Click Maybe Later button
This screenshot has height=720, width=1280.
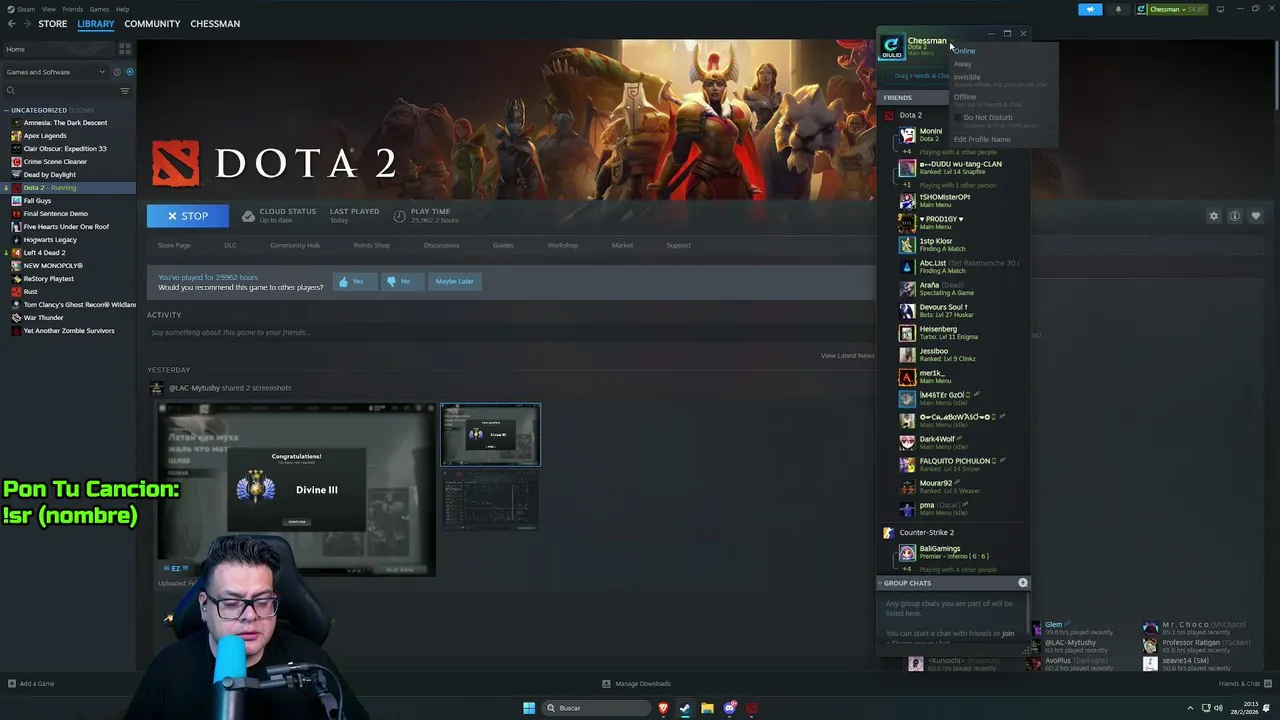tap(454, 282)
